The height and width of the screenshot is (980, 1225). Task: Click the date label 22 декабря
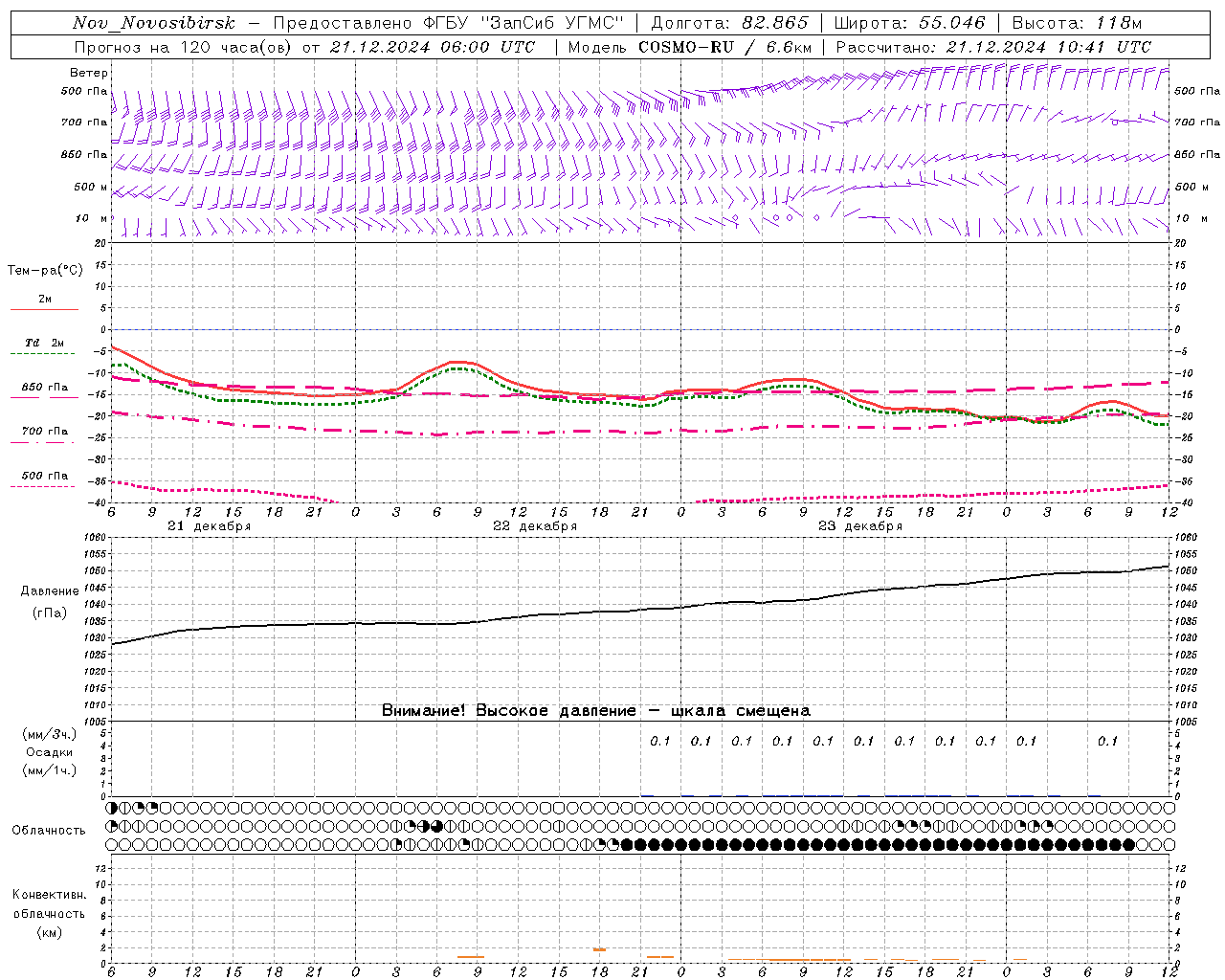point(535,526)
